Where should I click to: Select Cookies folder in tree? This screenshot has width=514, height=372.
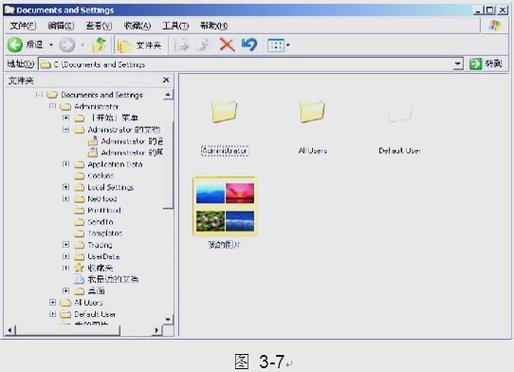coord(100,176)
